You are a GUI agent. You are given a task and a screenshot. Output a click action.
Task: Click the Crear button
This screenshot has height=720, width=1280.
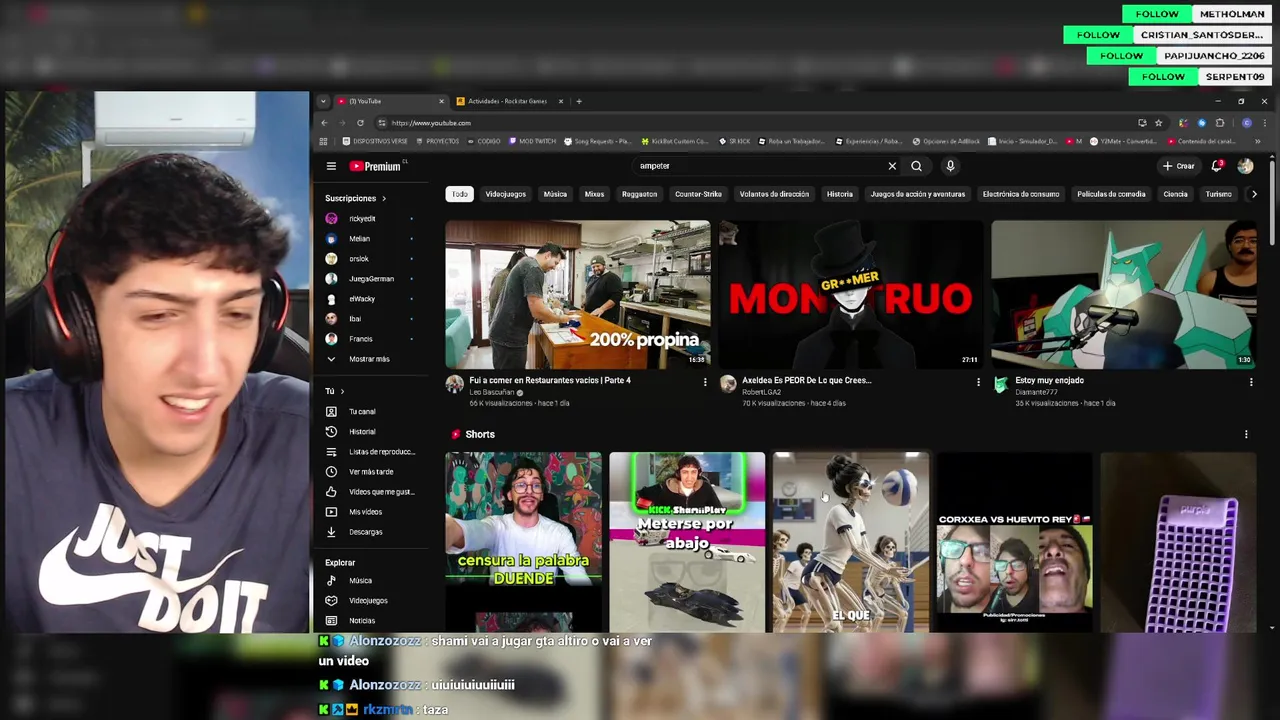(x=1179, y=166)
